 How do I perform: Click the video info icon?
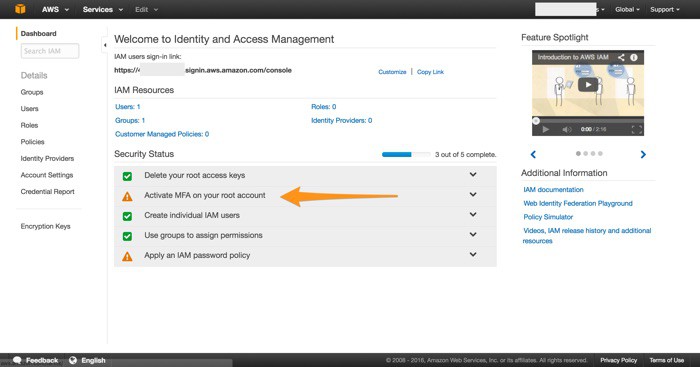[634, 57]
